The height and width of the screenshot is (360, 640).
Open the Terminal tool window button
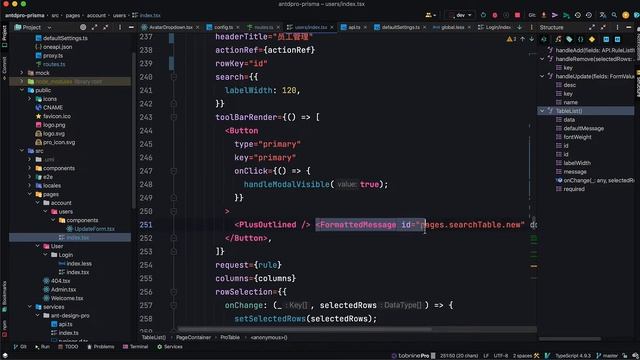pos(136,347)
